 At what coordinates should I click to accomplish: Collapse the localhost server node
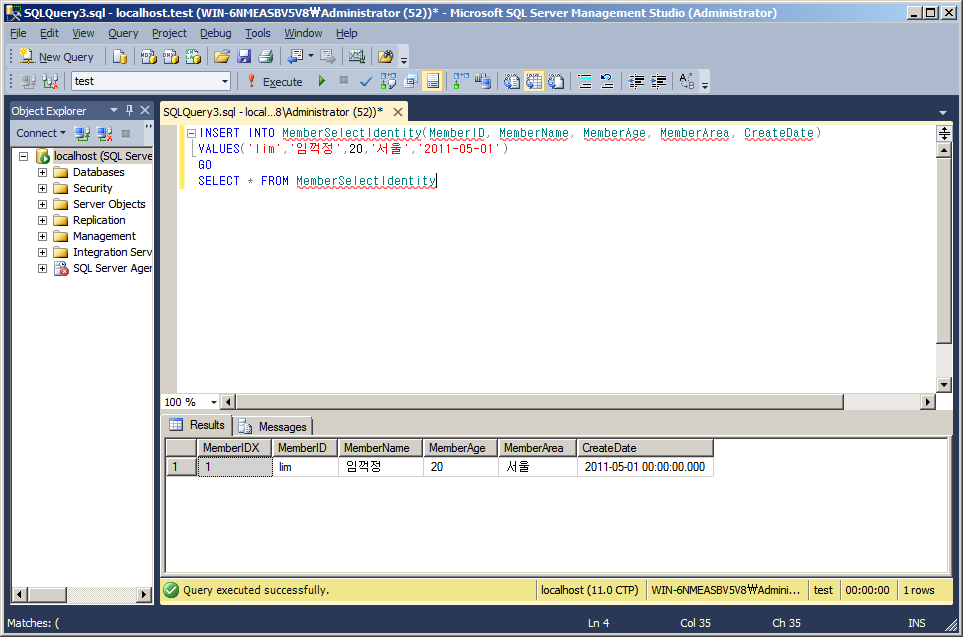(23, 156)
